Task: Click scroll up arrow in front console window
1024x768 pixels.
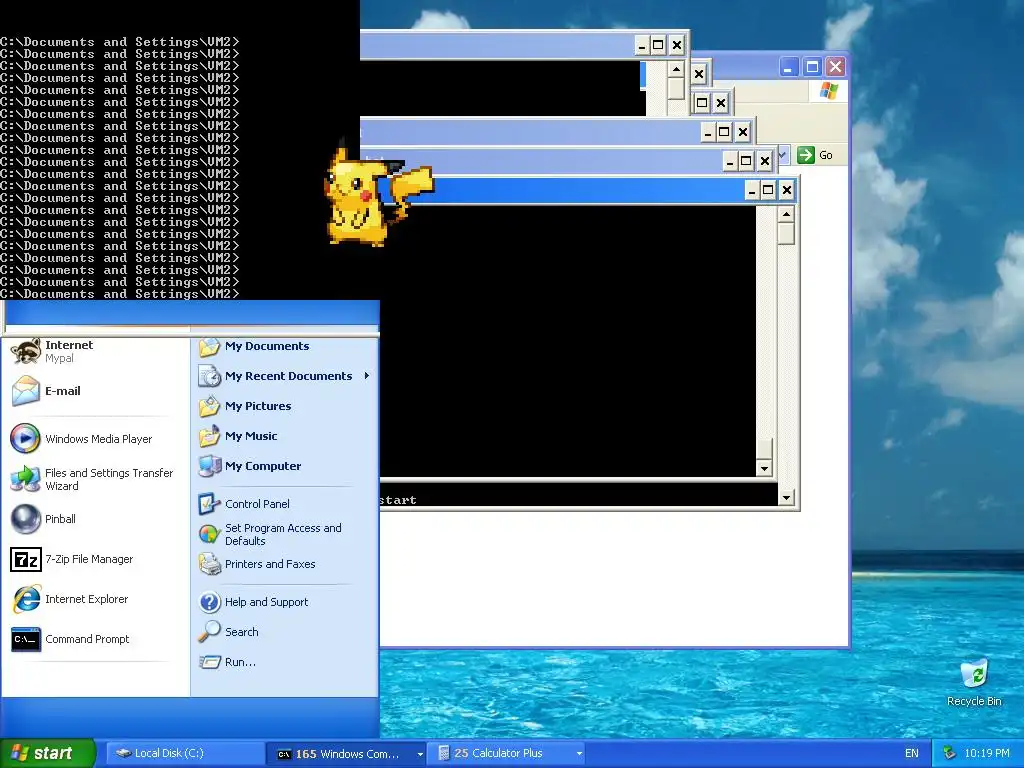Action: tap(786, 214)
